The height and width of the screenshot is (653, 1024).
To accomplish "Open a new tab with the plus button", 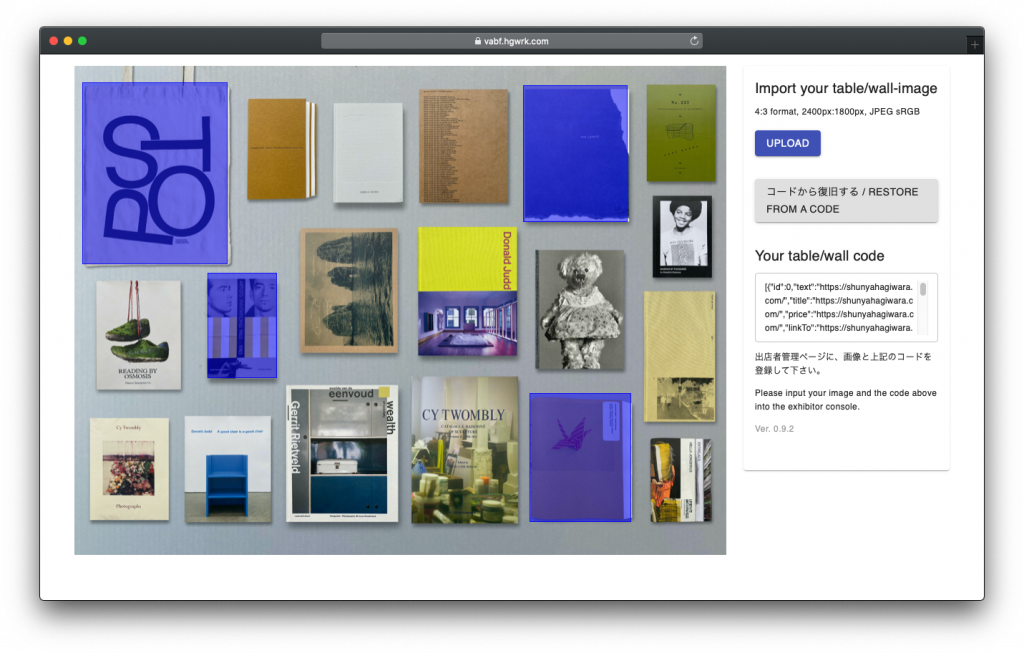I will tap(974, 44).
